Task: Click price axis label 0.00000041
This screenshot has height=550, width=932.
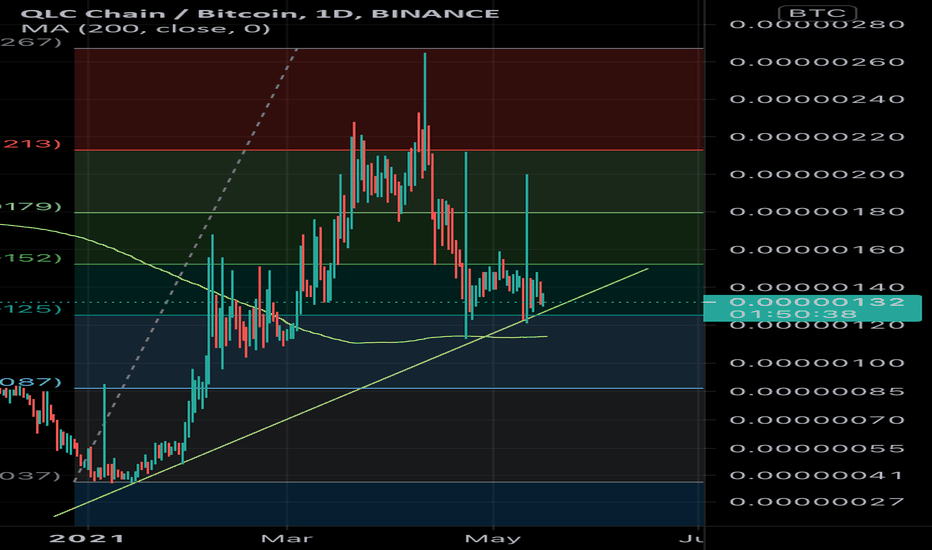Action: click(816, 475)
